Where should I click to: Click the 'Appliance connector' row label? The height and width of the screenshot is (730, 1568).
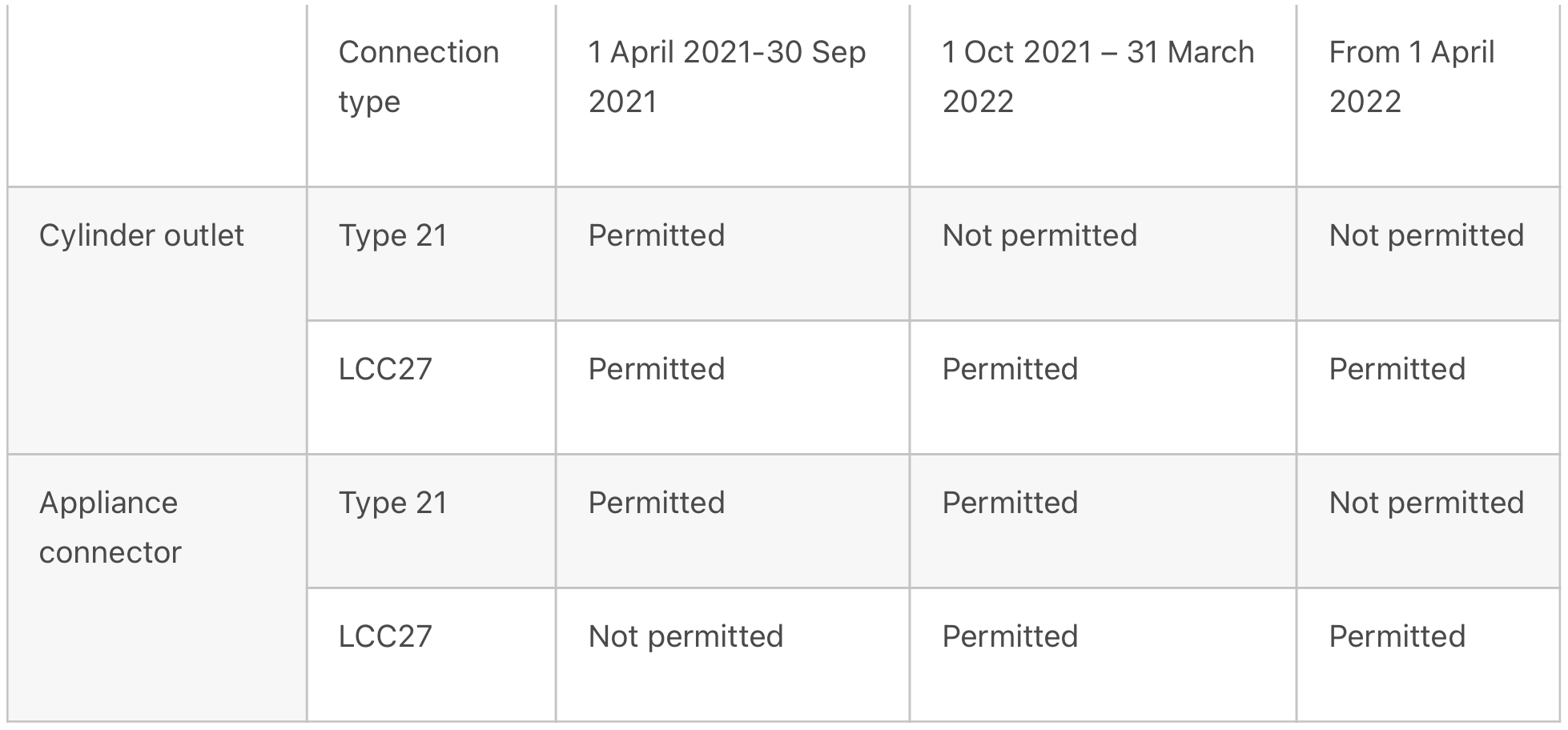click(x=111, y=527)
